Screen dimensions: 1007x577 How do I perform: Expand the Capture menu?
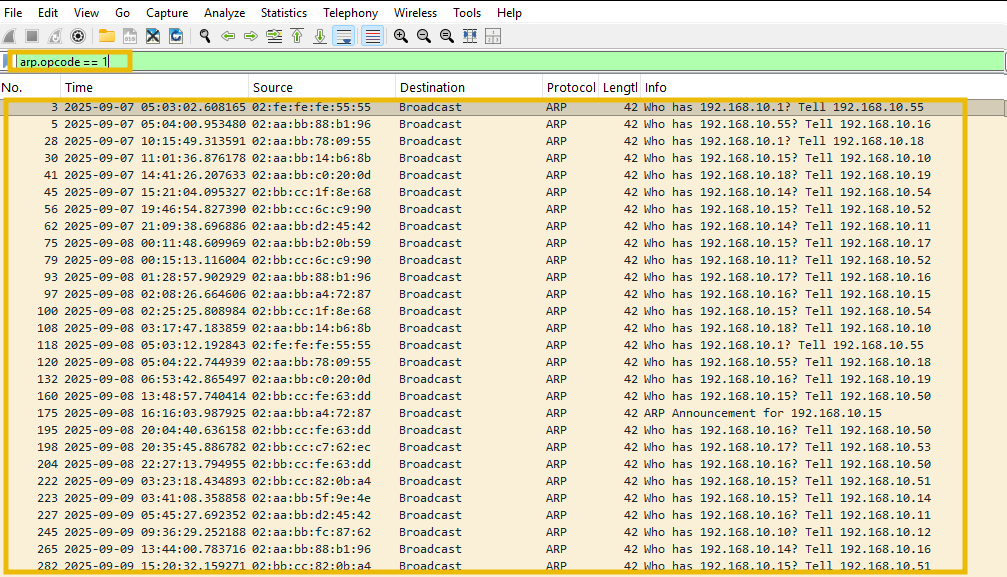tap(167, 13)
